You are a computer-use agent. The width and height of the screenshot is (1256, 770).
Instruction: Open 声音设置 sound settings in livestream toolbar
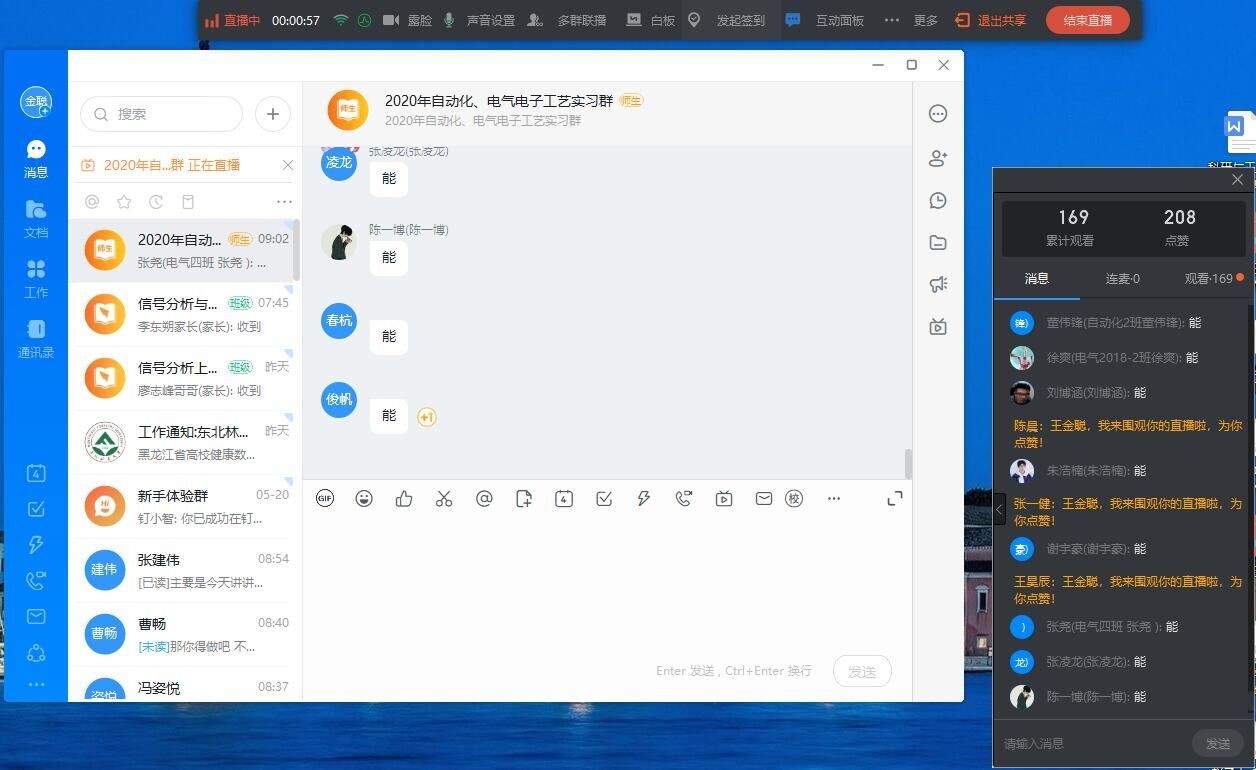point(490,20)
